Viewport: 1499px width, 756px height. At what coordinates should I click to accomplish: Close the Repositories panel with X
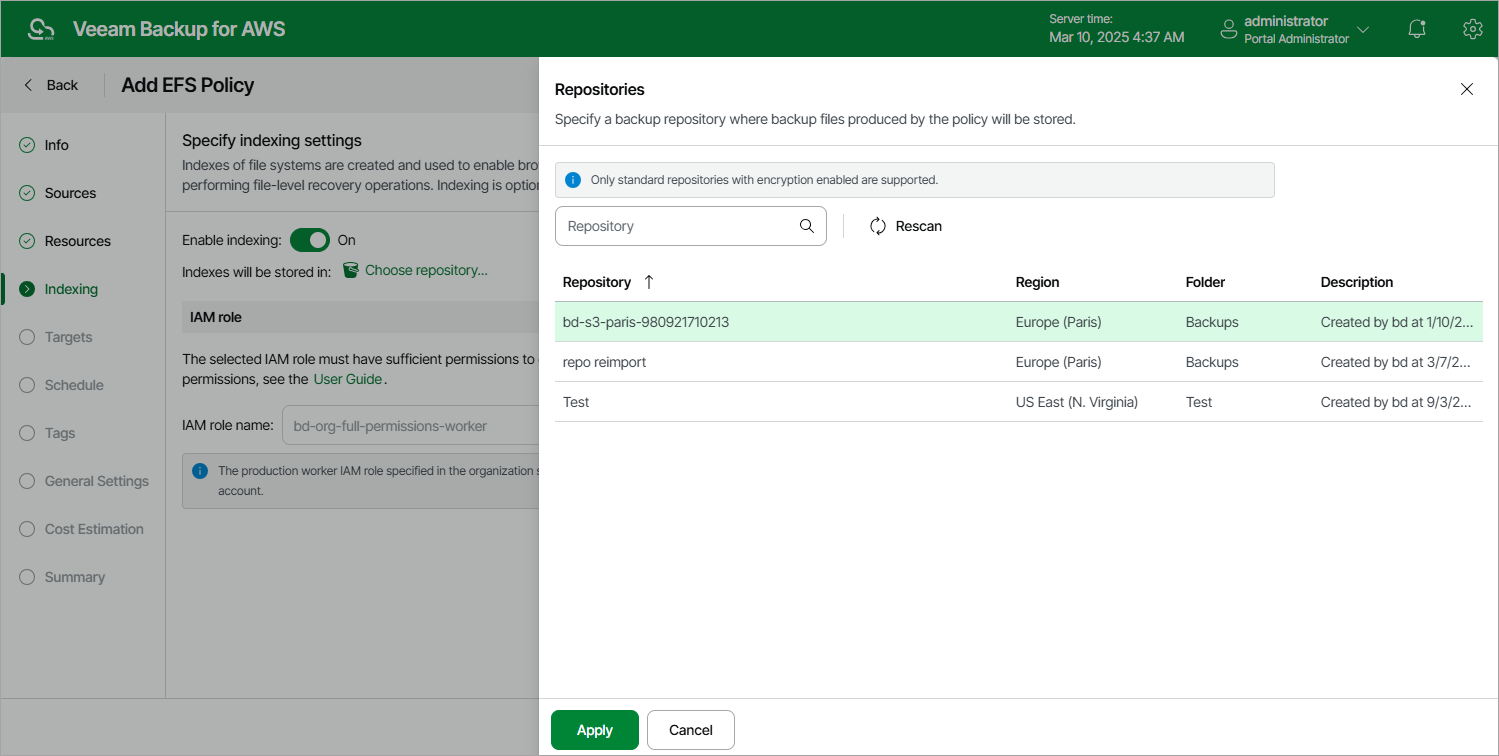point(1467,89)
